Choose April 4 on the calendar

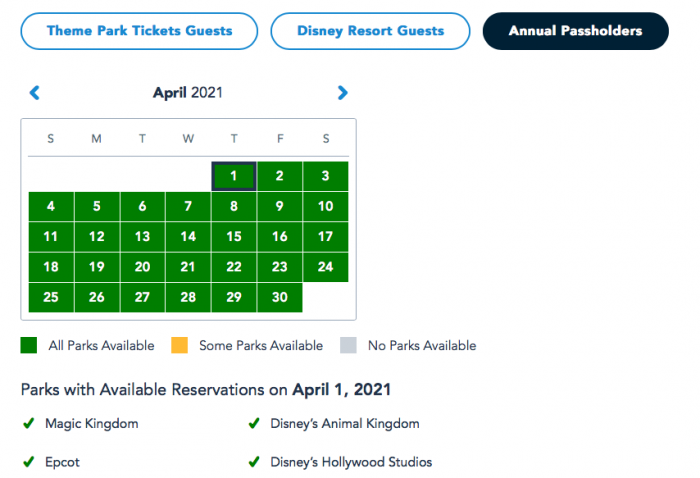(x=51, y=207)
